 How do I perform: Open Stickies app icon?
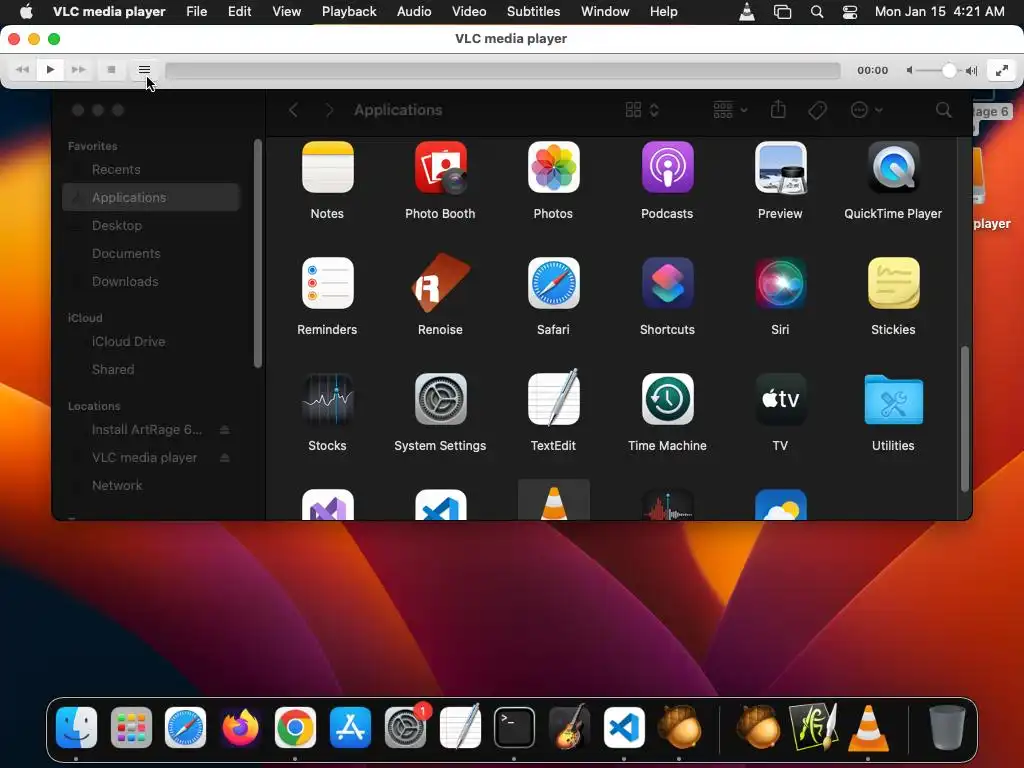893,283
